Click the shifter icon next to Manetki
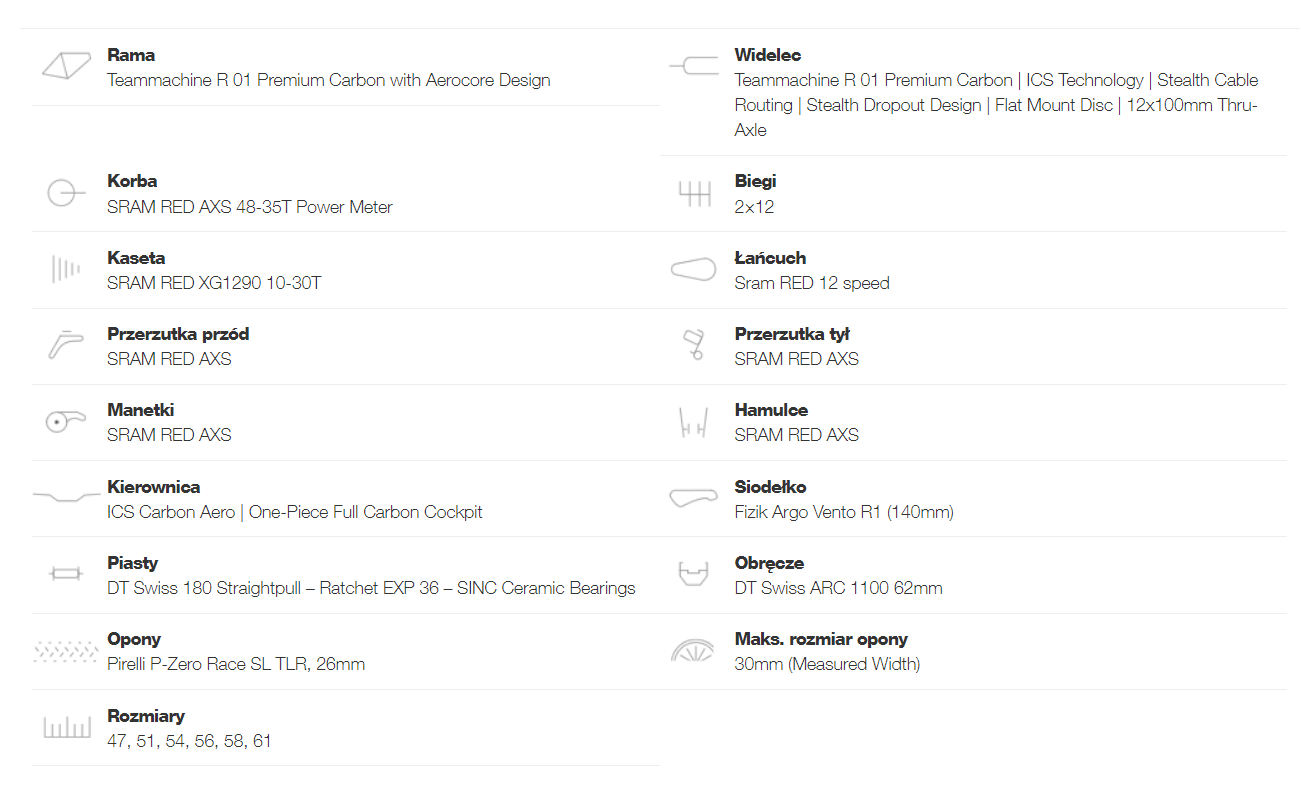Screen dimensions: 1301x806 click(x=66, y=422)
